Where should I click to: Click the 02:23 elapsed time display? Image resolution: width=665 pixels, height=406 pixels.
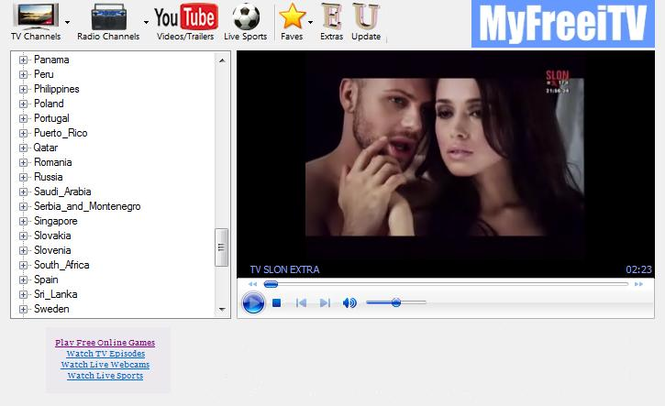click(639, 270)
